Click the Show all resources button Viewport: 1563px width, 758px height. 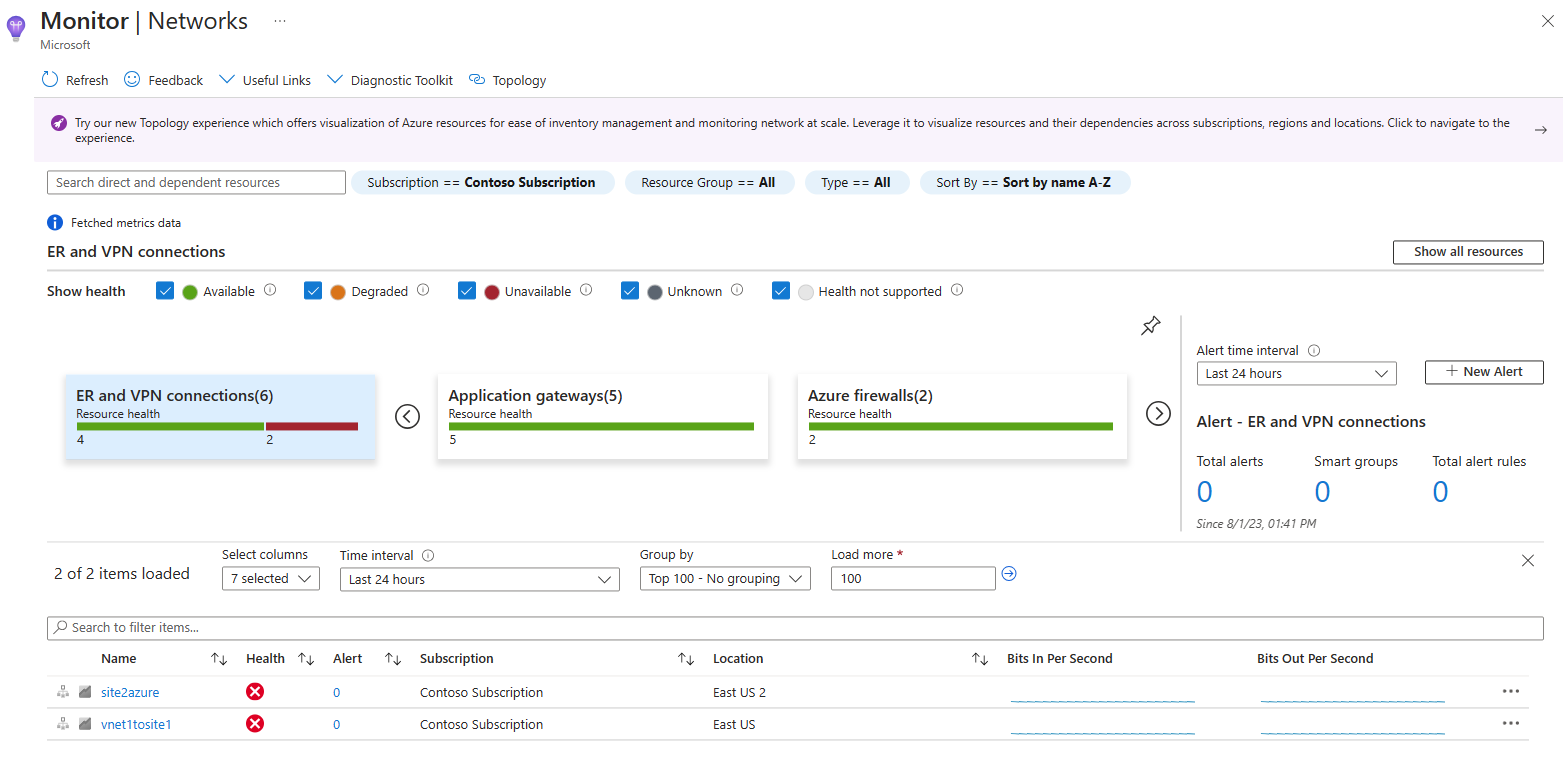coord(1468,252)
